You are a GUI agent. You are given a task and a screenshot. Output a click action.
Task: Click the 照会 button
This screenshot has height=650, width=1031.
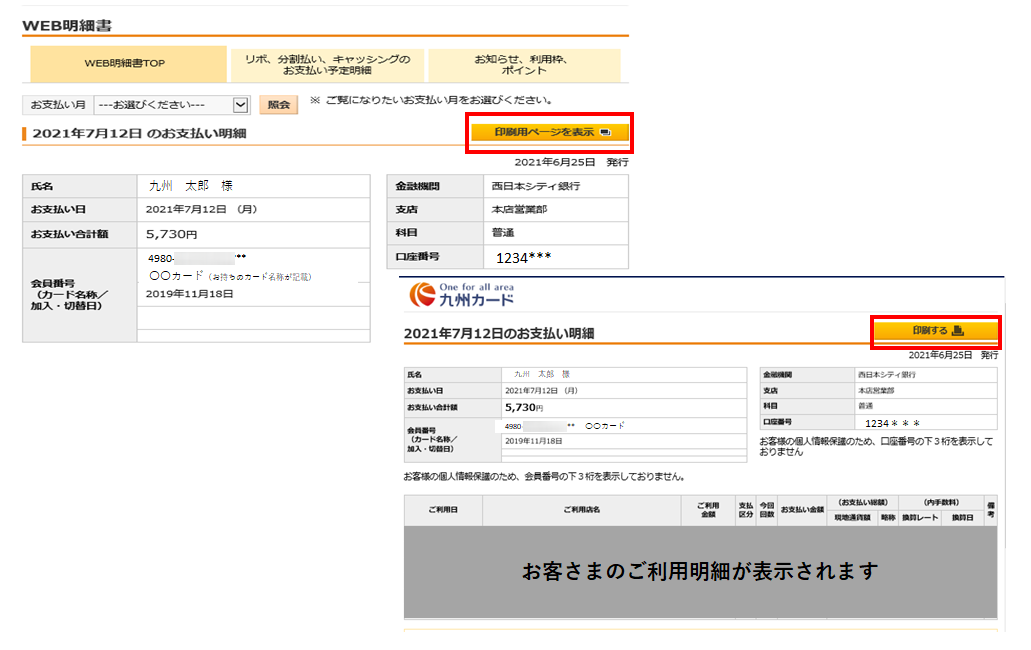coord(277,103)
